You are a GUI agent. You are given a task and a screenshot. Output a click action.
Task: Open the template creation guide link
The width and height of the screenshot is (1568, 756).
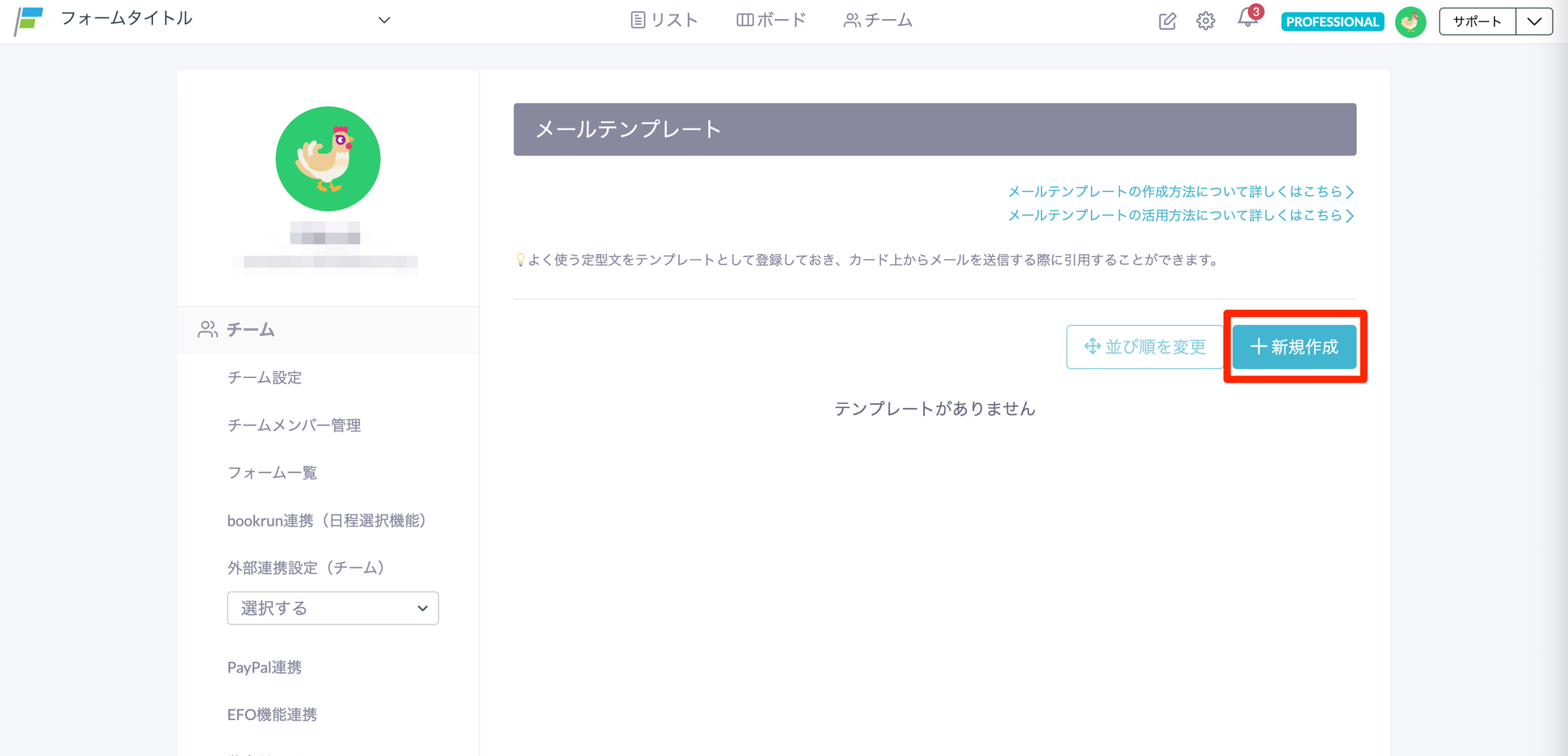click(x=1181, y=191)
